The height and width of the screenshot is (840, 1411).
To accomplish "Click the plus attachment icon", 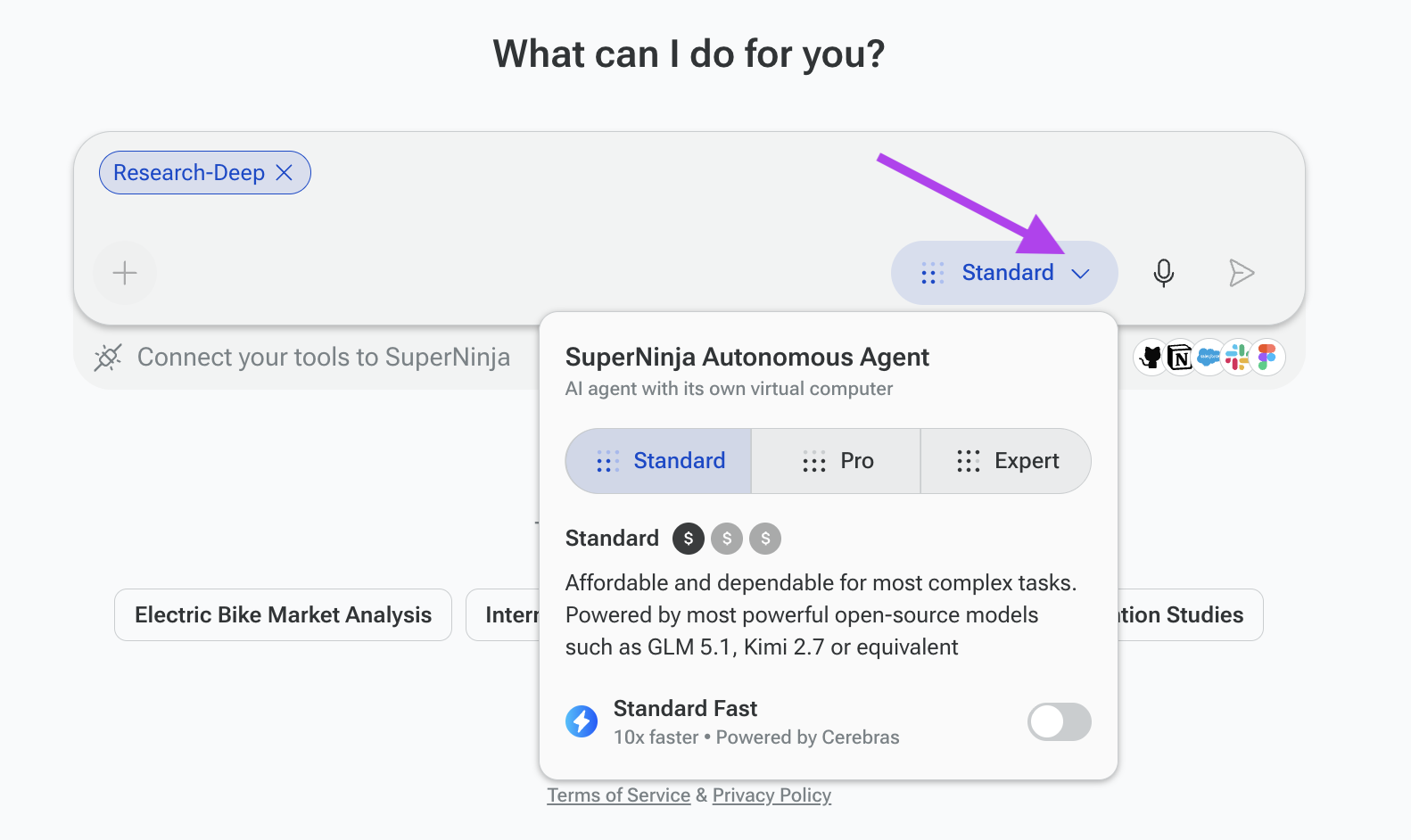I will [x=125, y=273].
